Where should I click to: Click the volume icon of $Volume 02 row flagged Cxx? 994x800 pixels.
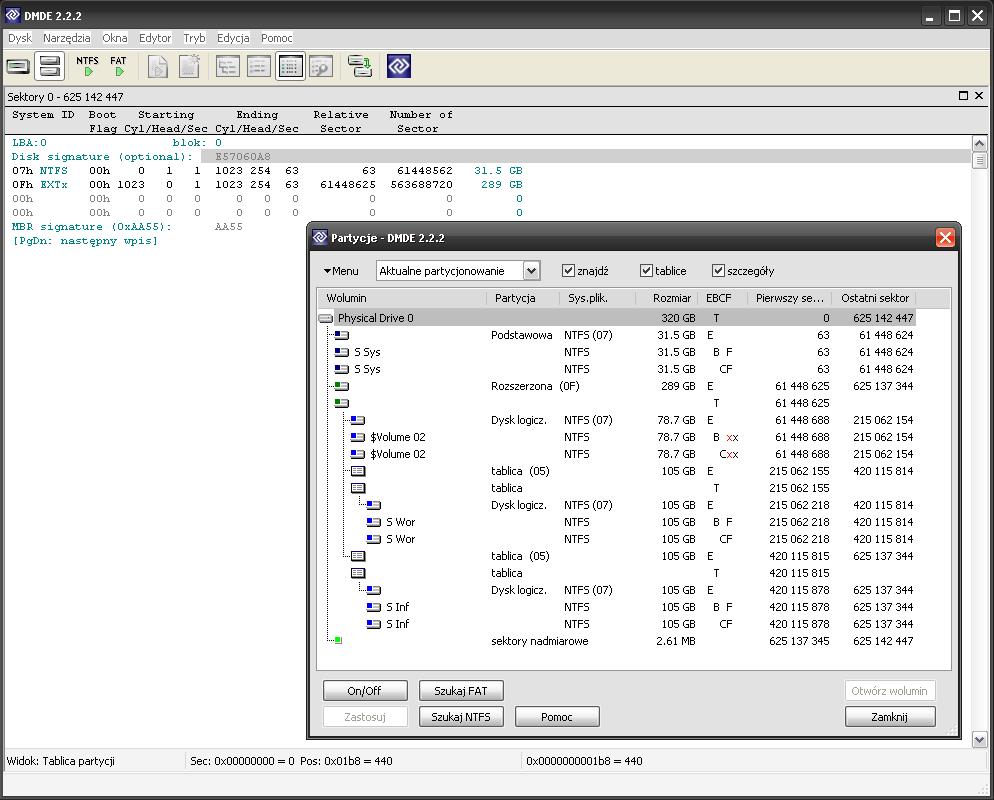(358, 454)
